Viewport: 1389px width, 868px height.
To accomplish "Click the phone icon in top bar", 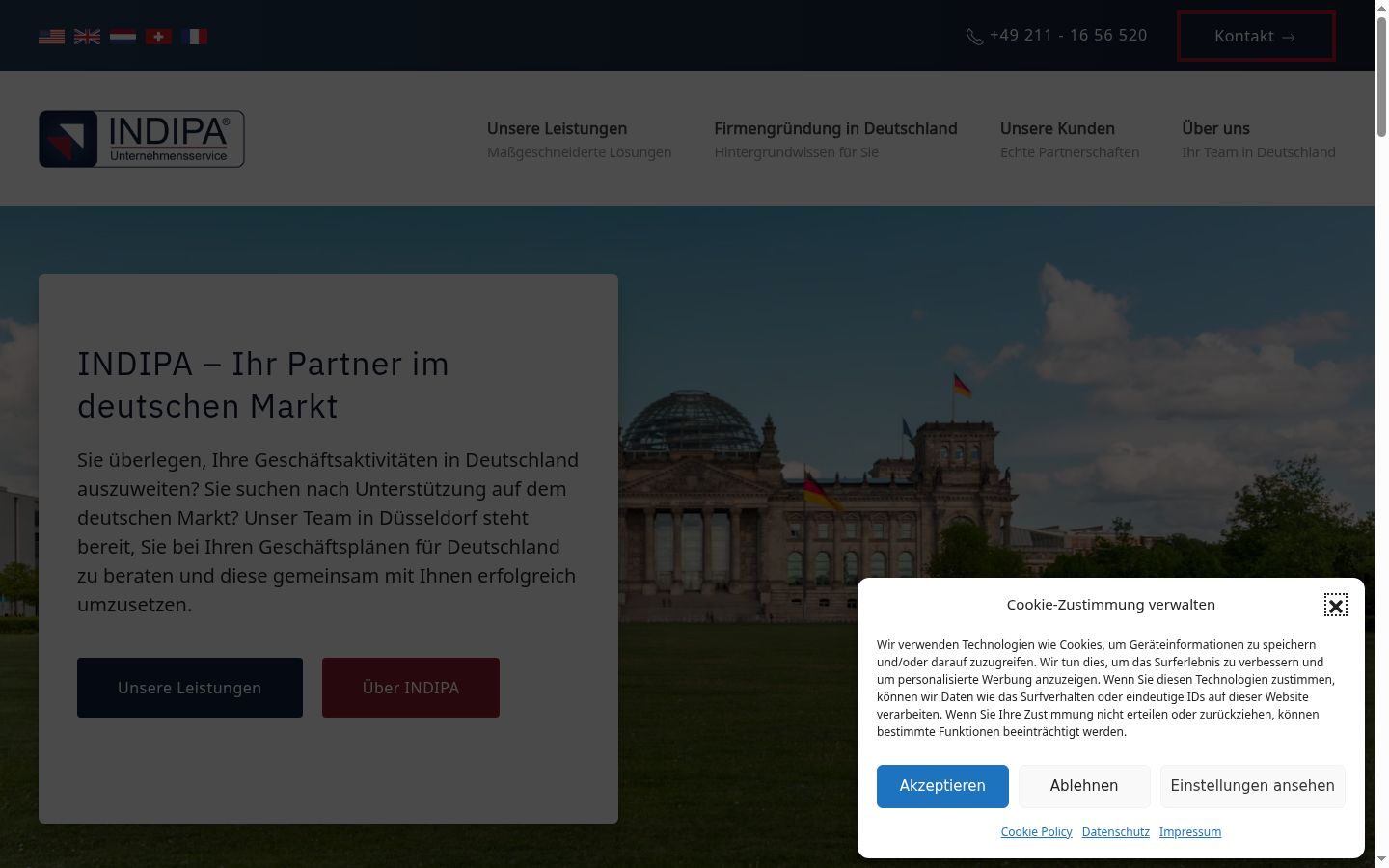I will pyautogui.click(x=975, y=37).
